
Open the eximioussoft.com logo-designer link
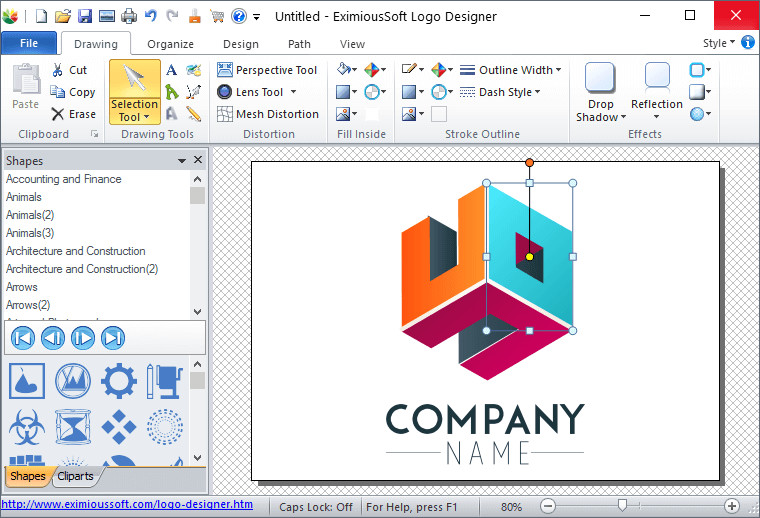127,505
